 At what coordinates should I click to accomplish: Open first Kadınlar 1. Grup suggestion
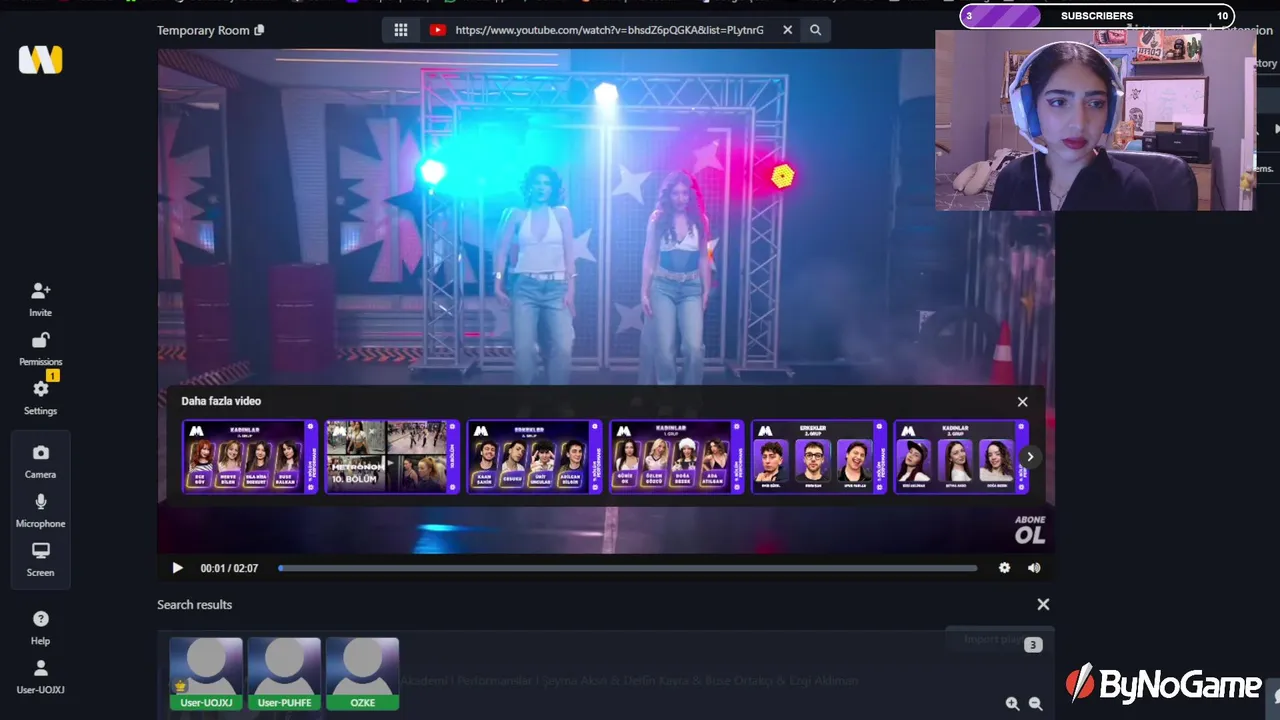250,457
